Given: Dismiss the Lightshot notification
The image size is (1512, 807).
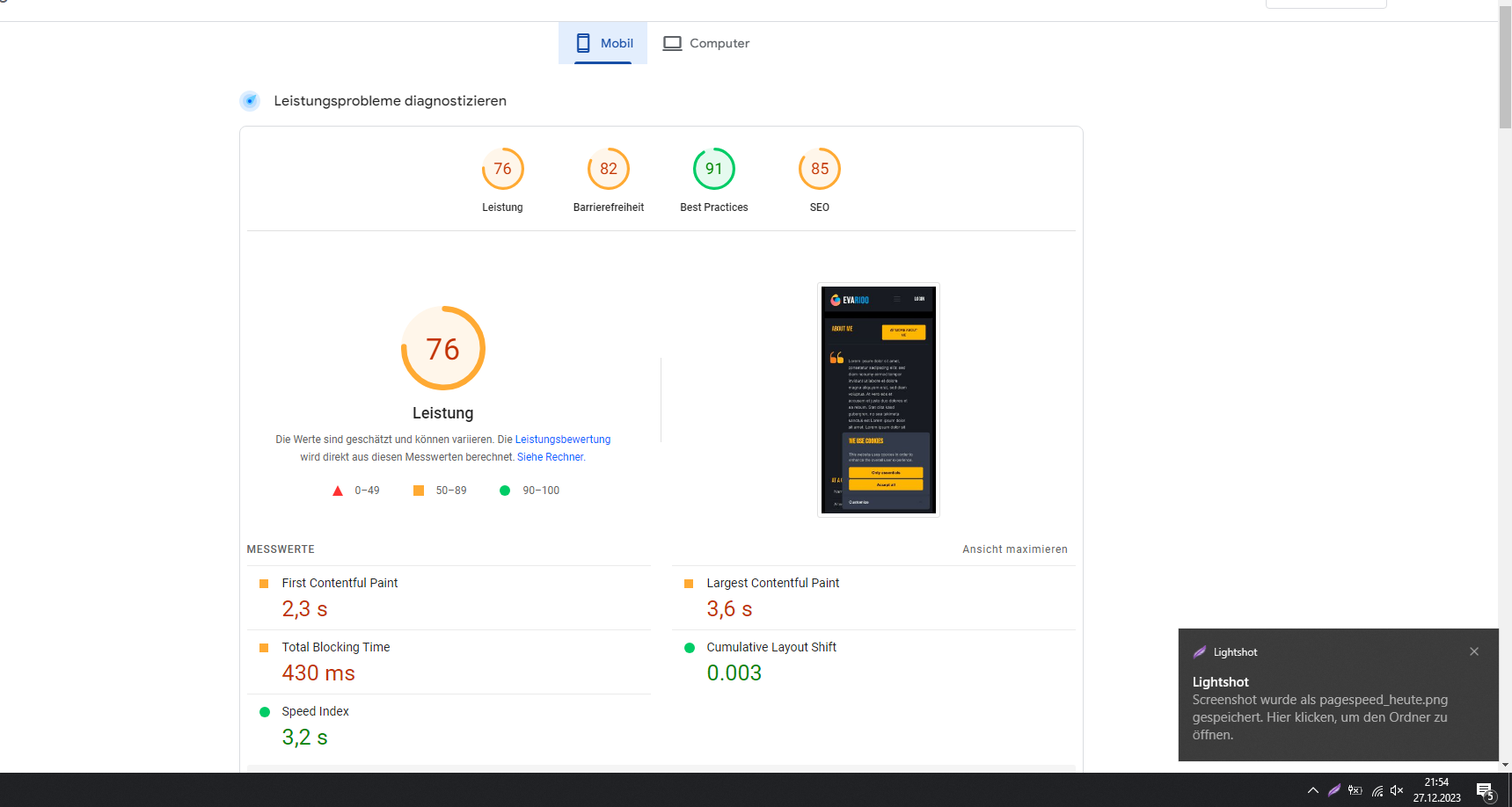Looking at the screenshot, I should point(1473,651).
